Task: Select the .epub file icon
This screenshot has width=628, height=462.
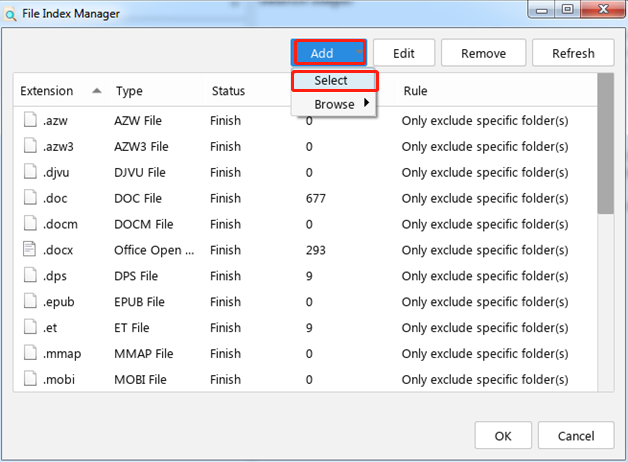Action: click(x=30, y=302)
